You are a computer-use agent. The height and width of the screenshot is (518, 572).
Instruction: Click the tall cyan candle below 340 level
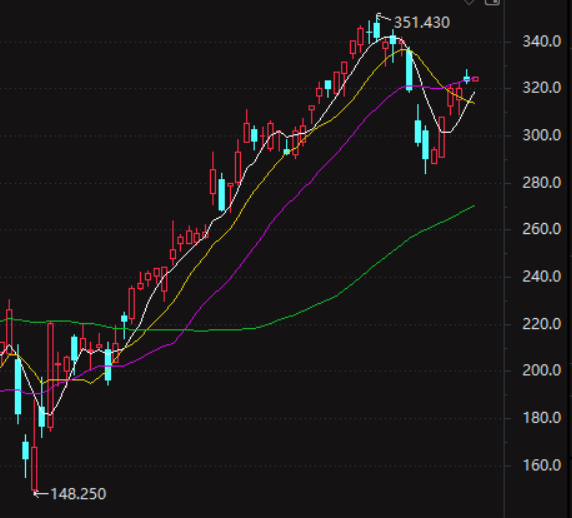[x=409, y=70]
